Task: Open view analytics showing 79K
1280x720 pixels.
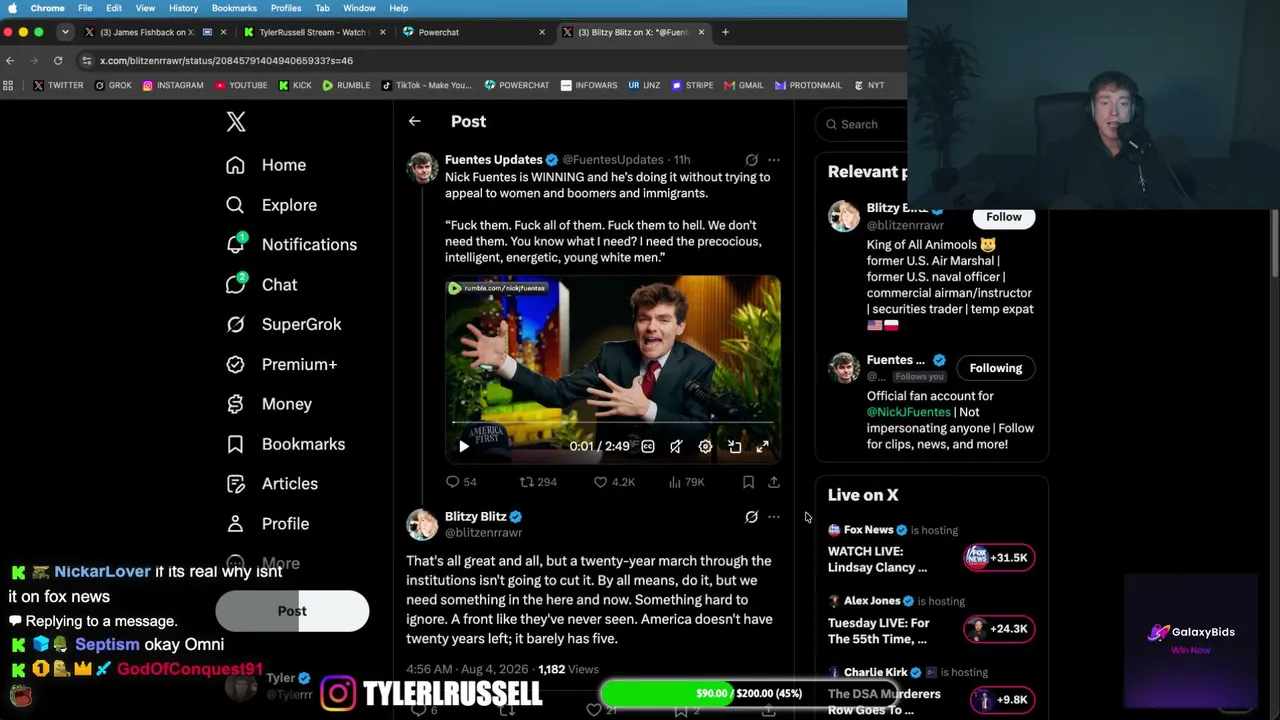Action: click(686, 482)
